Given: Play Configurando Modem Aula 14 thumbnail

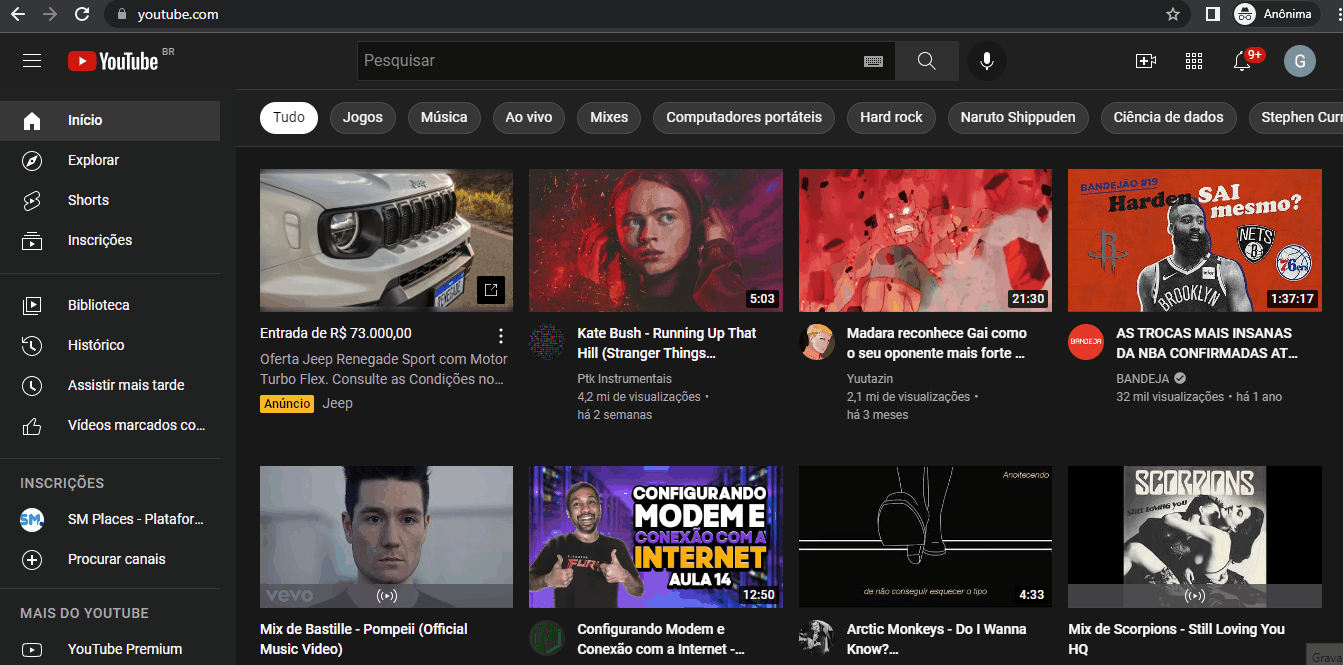Looking at the screenshot, I should pos(656,537).
